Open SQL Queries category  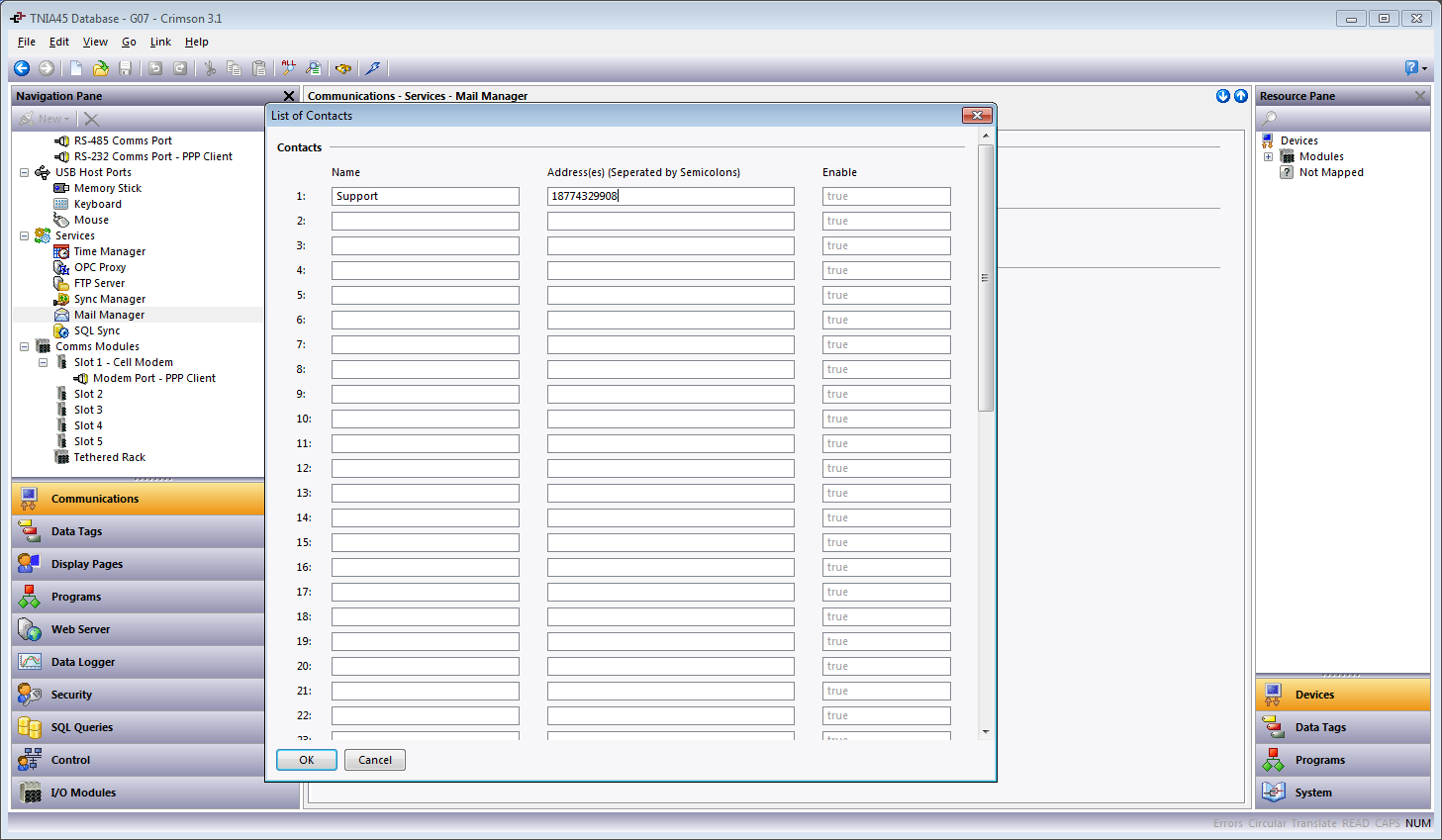139,727
